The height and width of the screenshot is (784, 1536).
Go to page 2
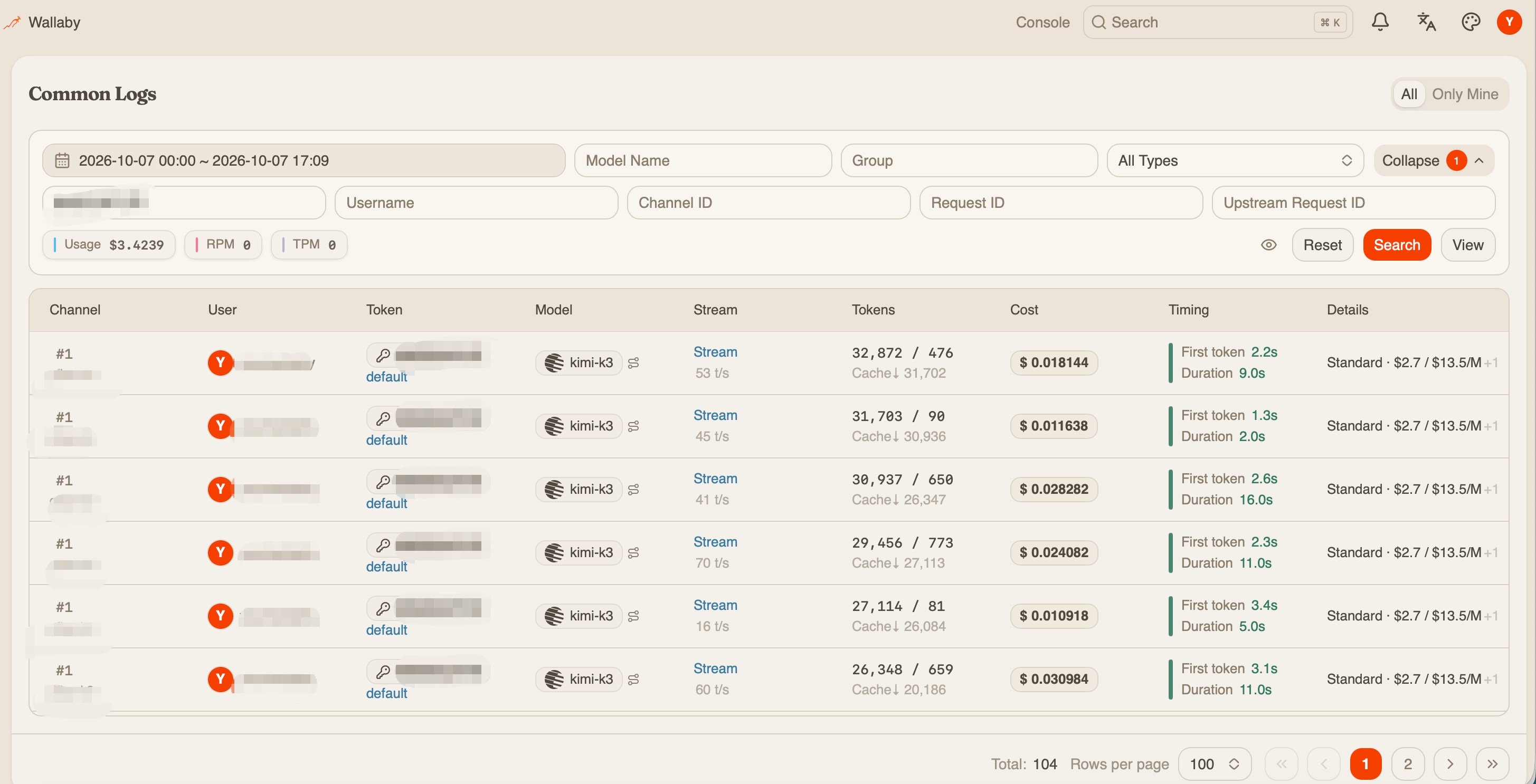coord(1407,764)
